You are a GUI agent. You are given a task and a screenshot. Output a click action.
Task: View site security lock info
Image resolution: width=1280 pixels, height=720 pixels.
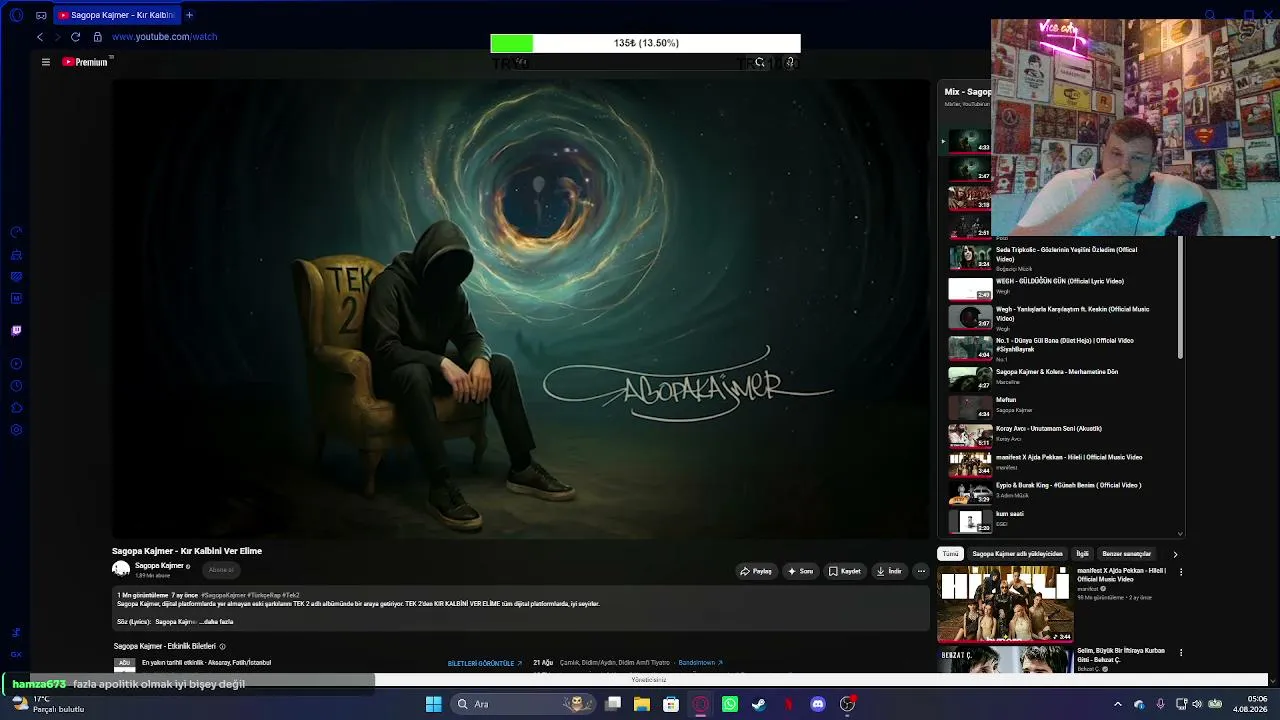tap(97, 37)
